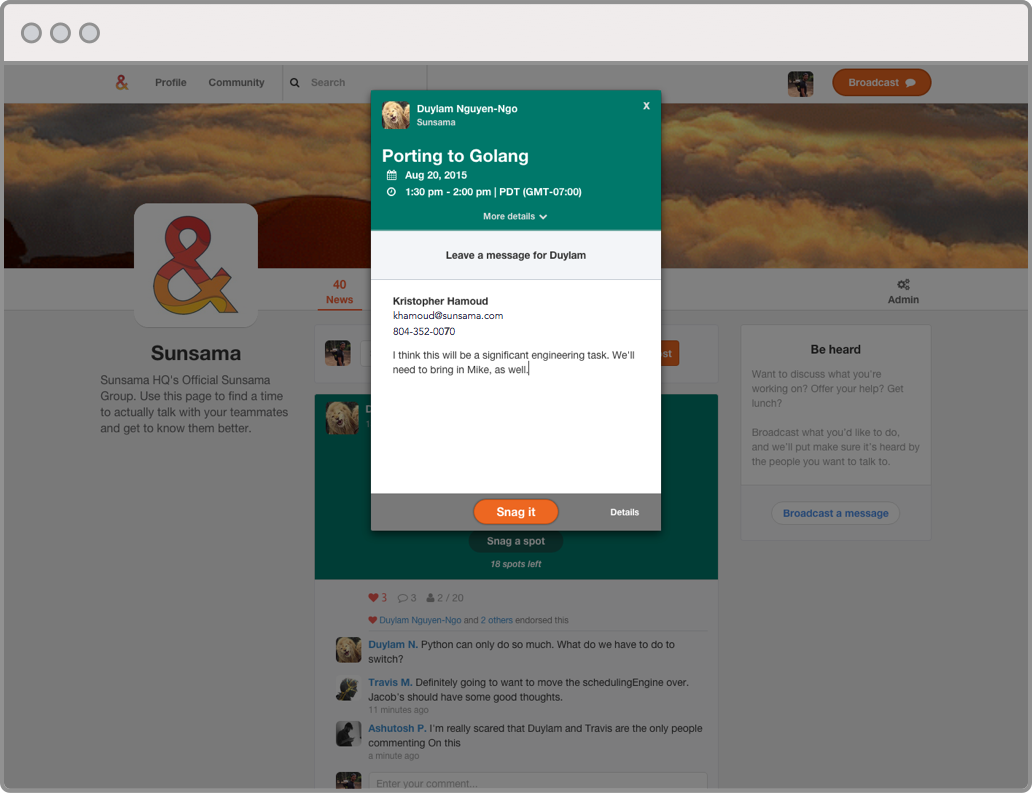Screen dimensions: 1032x793
Task: Click the comment bubble icon with 3
Action: pos(402,598)
